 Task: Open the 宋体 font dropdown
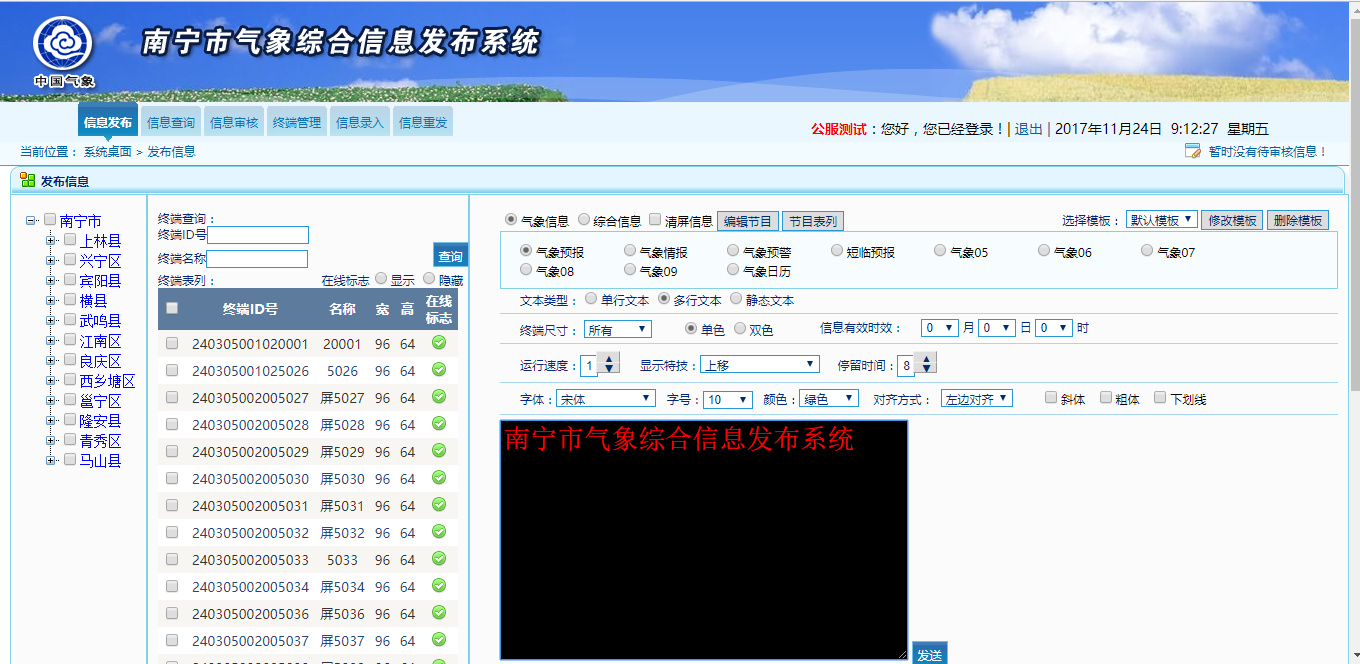click(606, 397)
